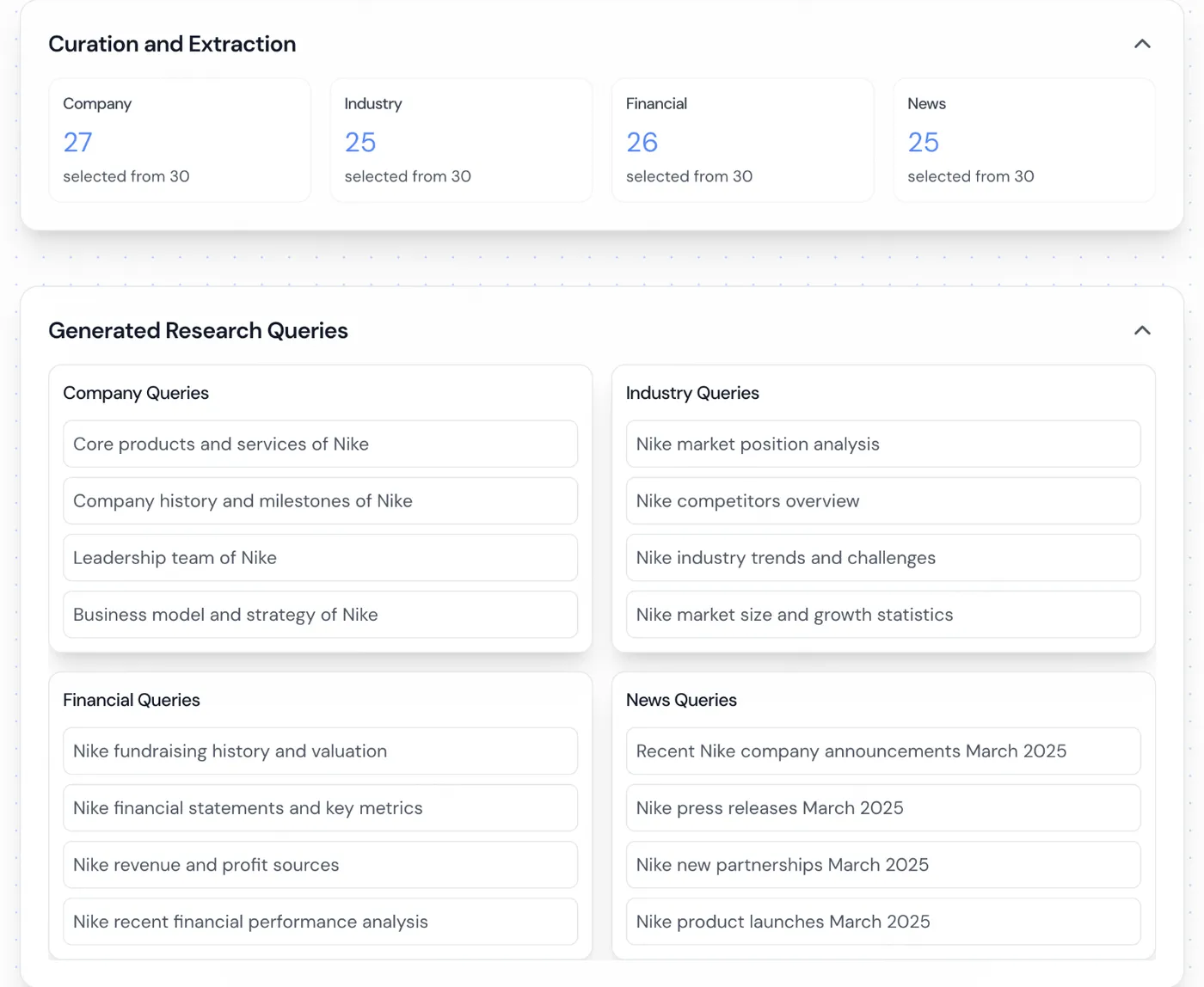This screenshot has width=1204, height=987.
Task: Collapse the Generated Research Queries section
Action: tap(1142, 331)
